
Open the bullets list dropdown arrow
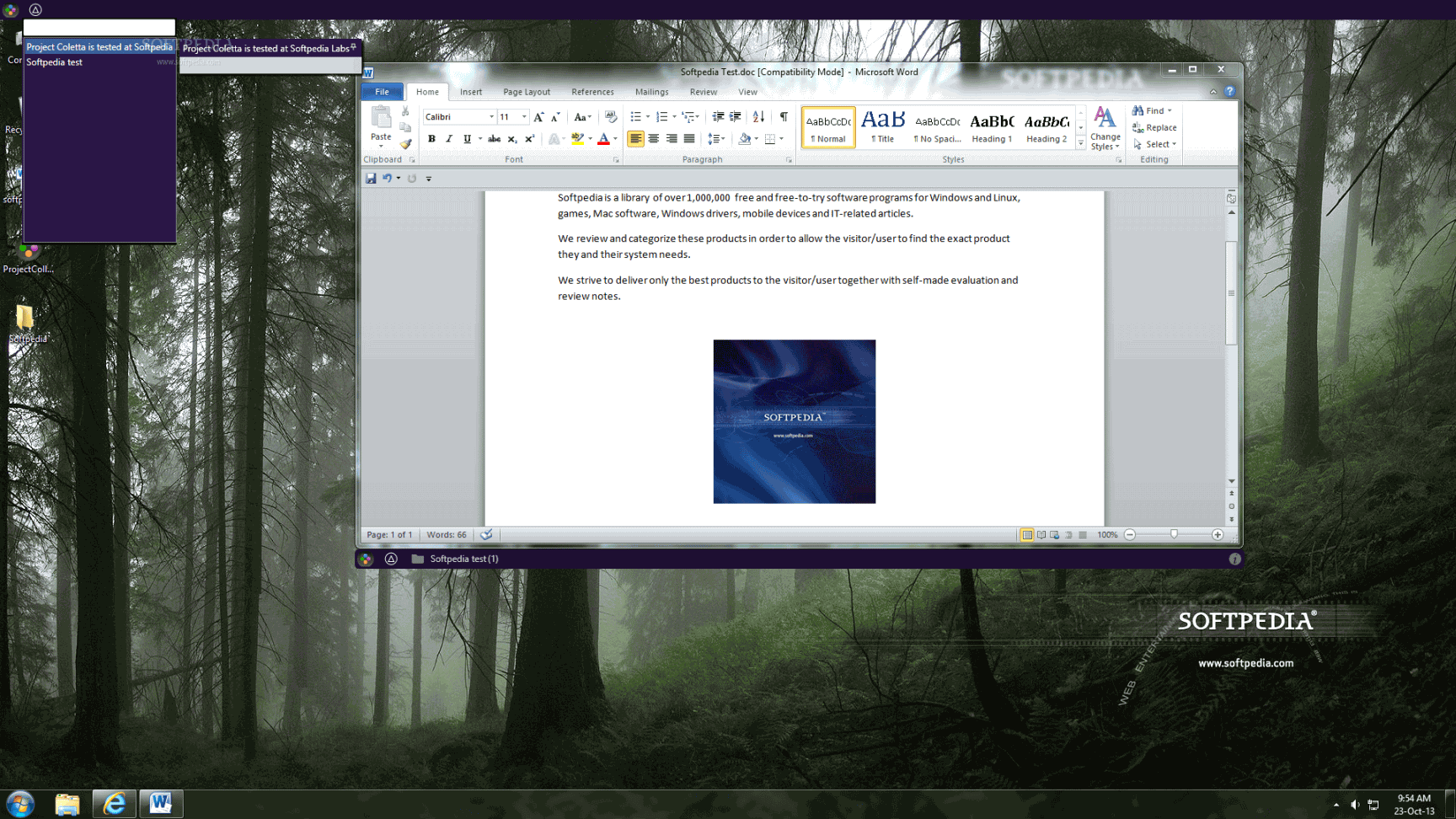tap(647, 117)
